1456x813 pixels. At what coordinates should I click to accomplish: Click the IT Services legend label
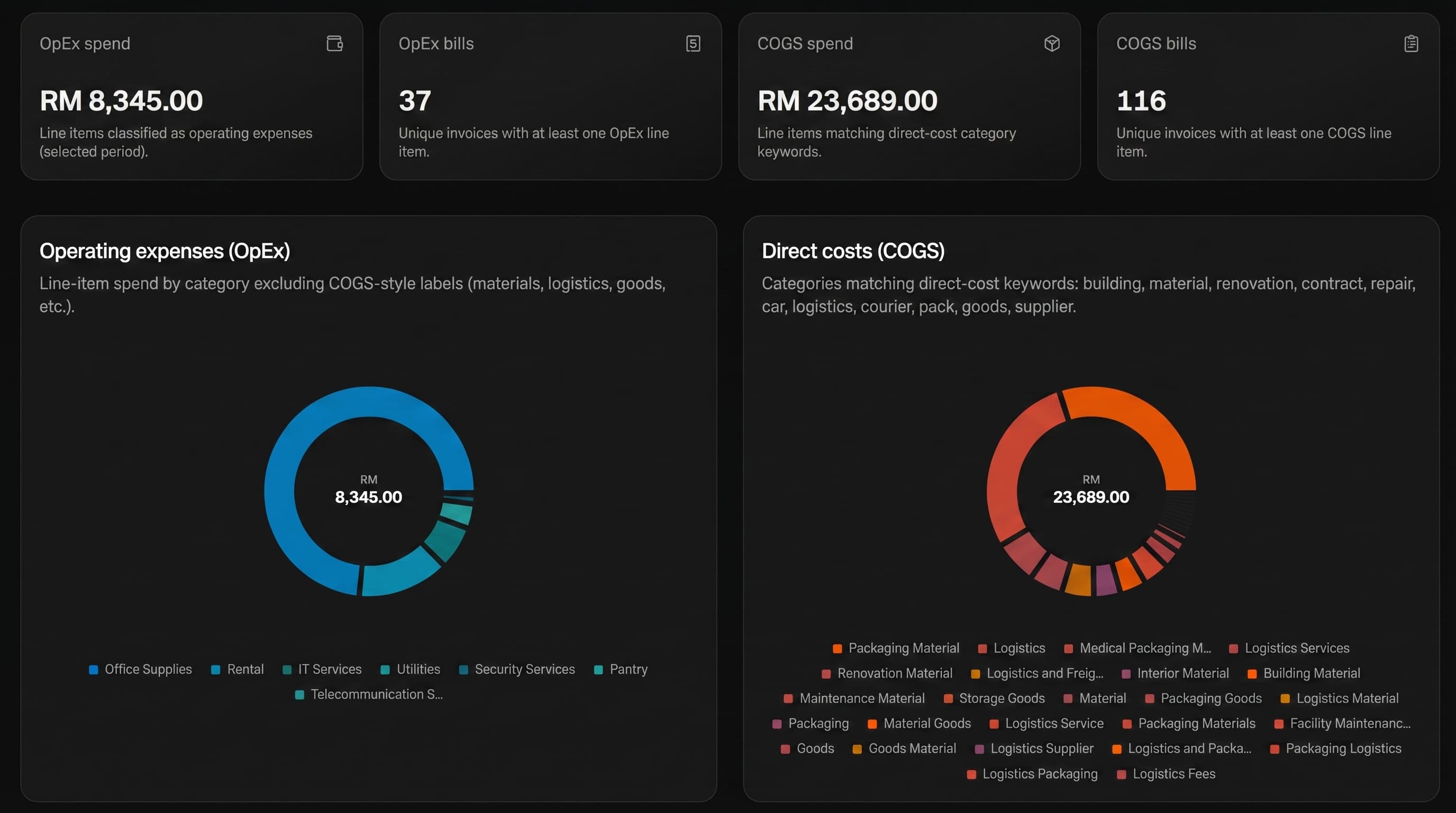pos(329,670)
